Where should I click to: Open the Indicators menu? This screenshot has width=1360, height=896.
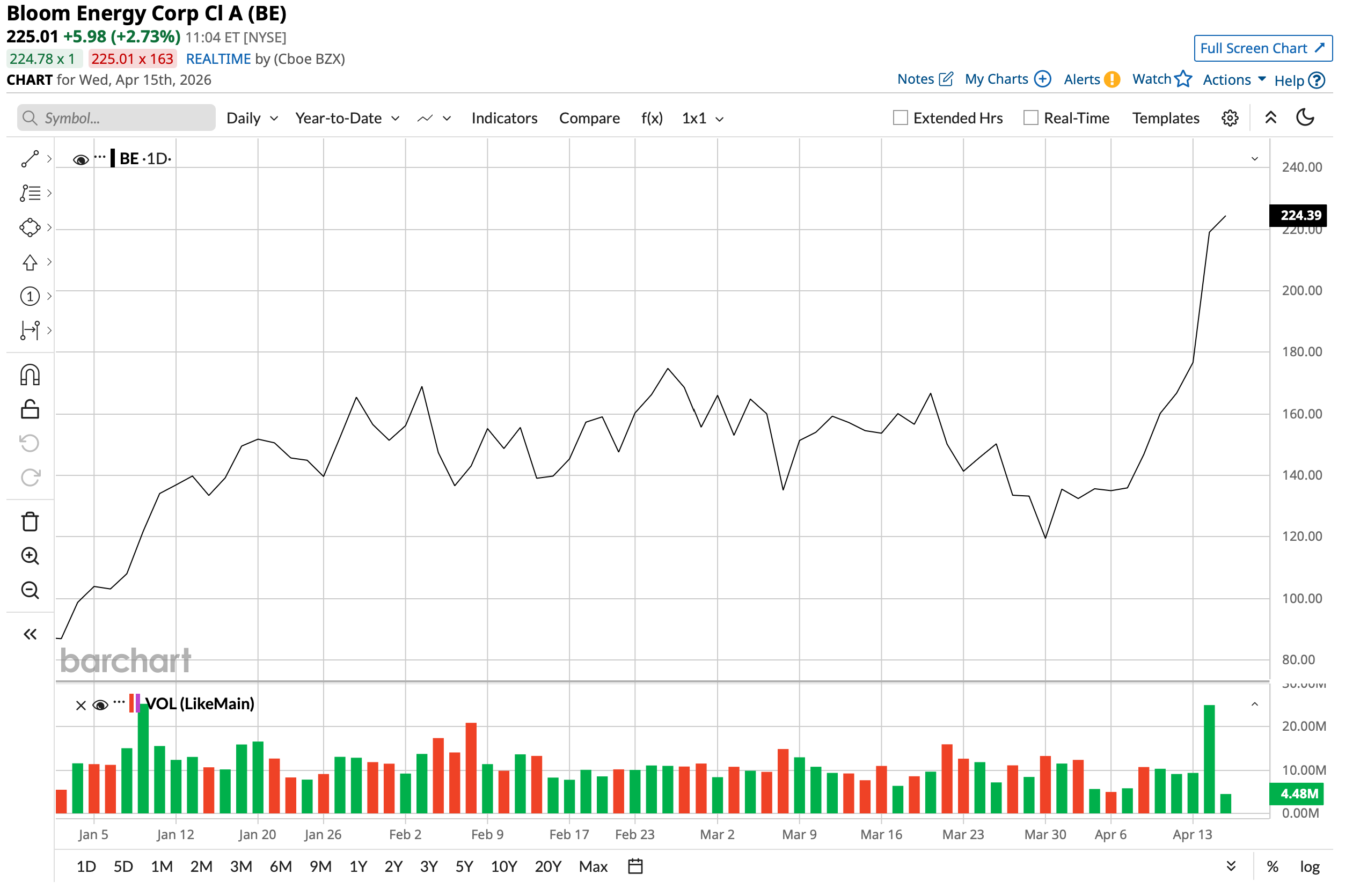click(x=504, y=118)
